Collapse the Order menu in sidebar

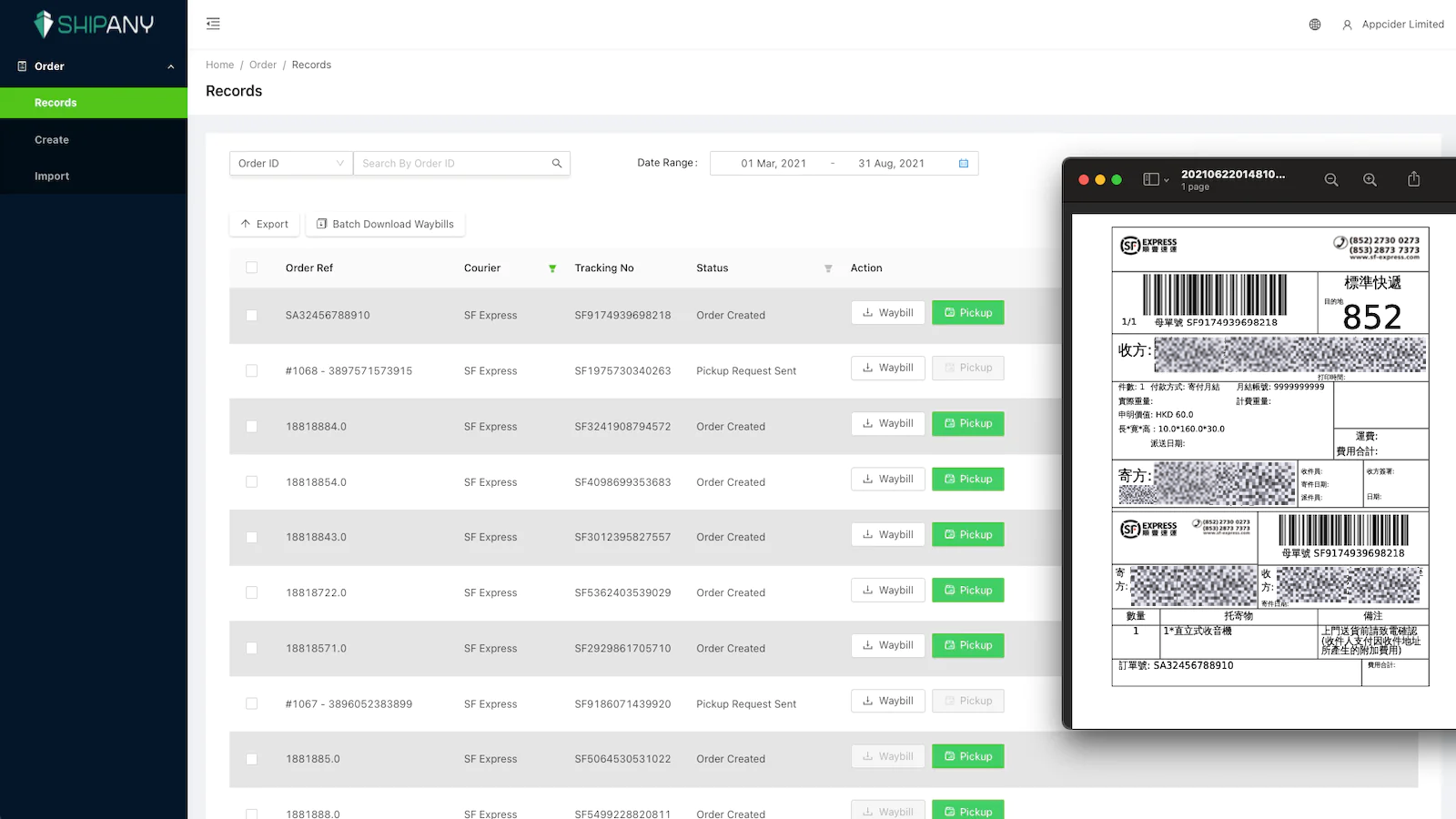click(170, 66)
